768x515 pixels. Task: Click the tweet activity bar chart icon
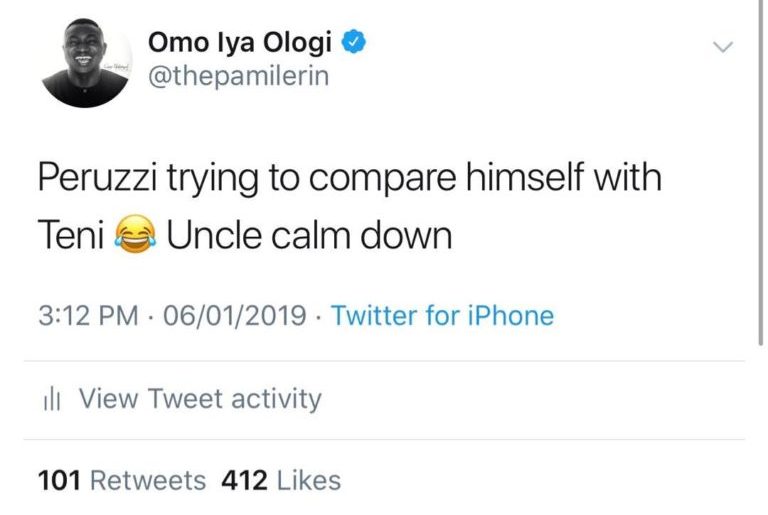point(53,400)
